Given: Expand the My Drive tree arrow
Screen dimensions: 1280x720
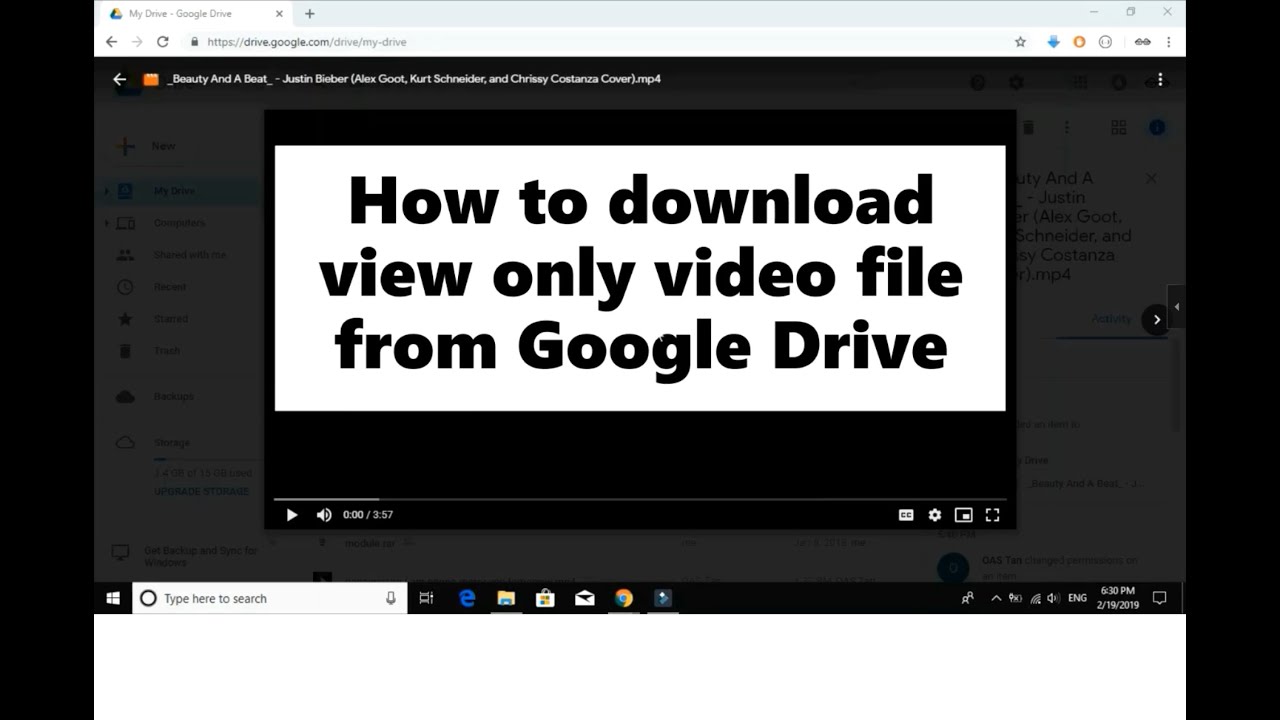Looking at the screenshot, I should click(x=107, y=191).
